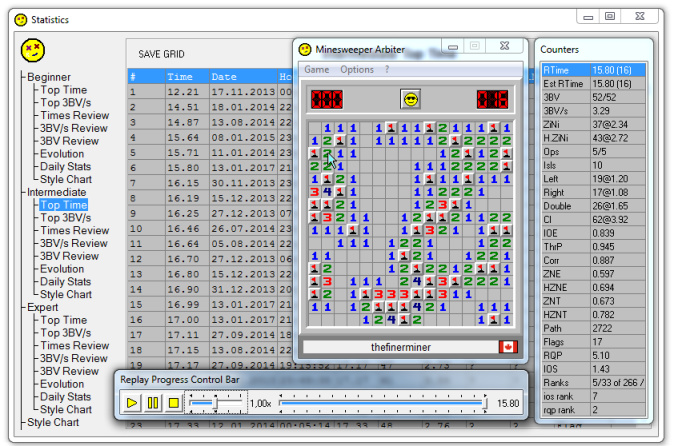The width and height of the screenshot is (674, 446).
Task: Sort by the Time column header
Action: 187,76
